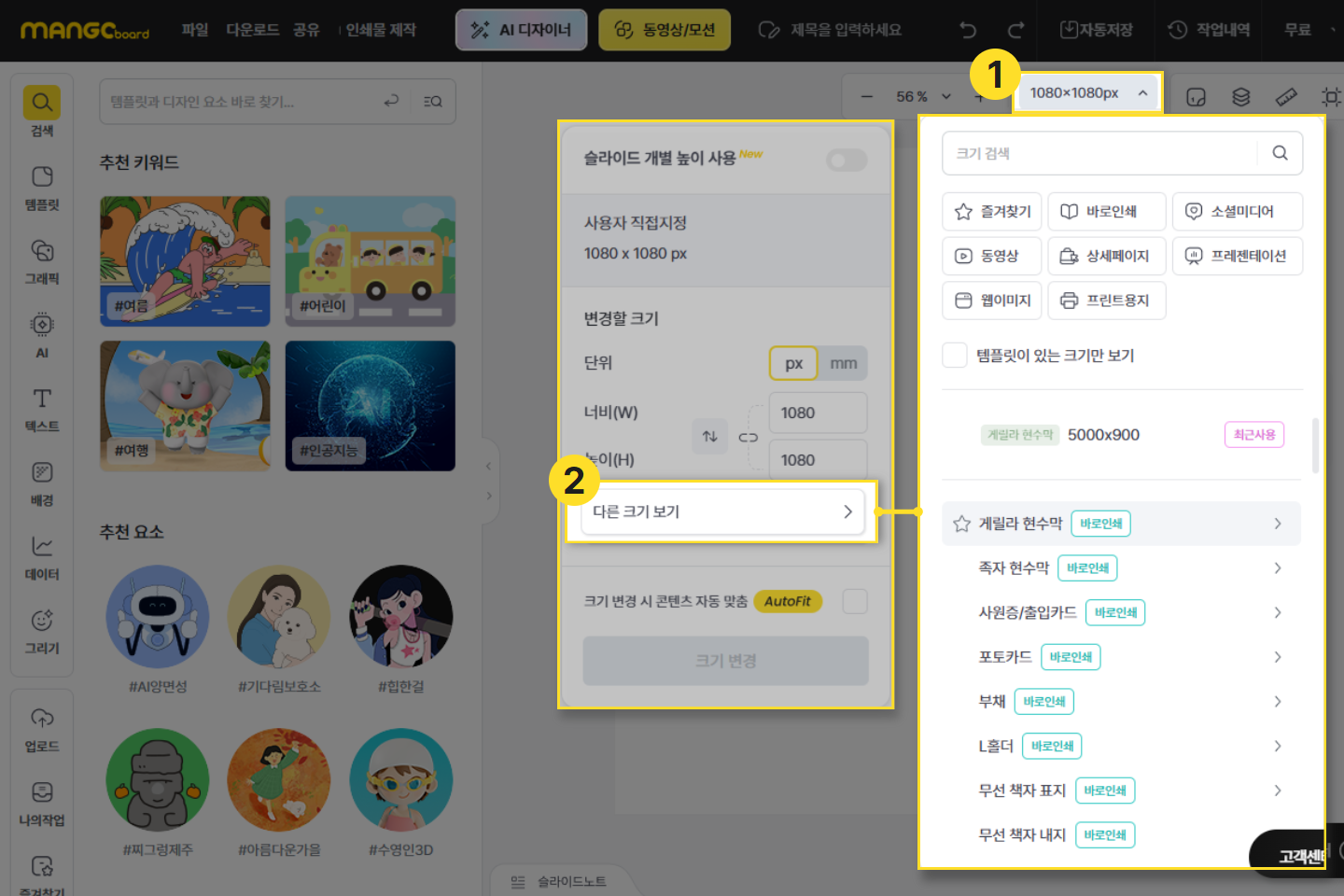Toggle 슬라이드 개별 높이 사용 switch
Image resolution: width=1344 pixels, height=896 pixels.
point(847,161)
